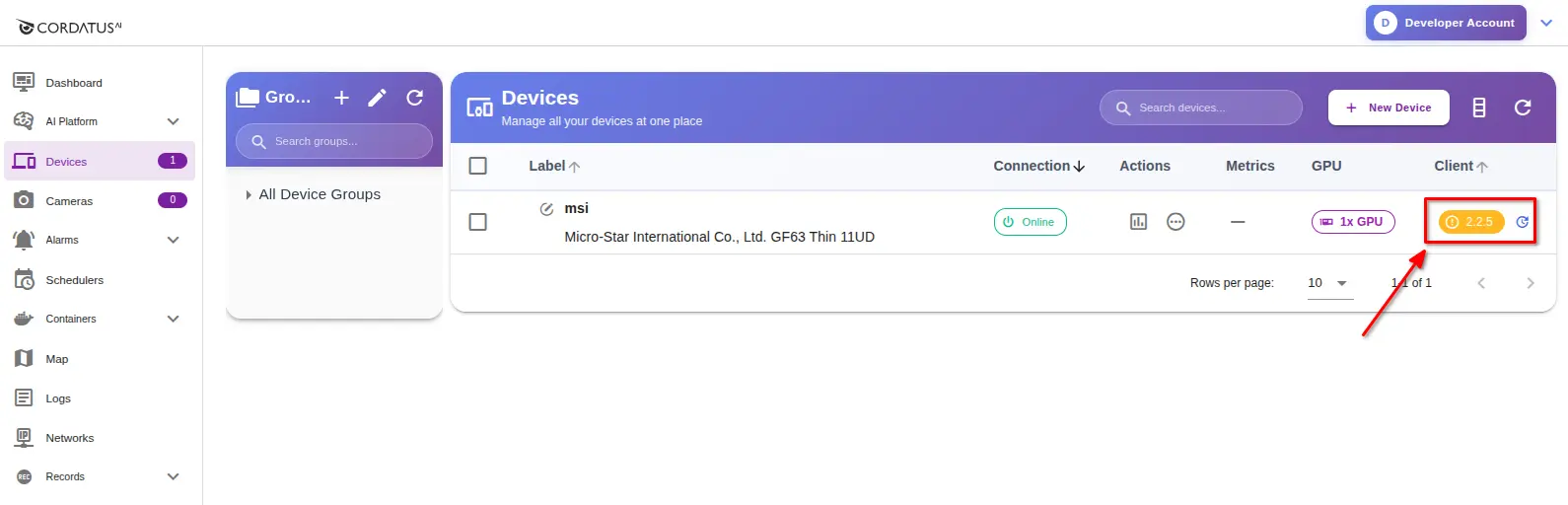Refresh the device groups list
This screenshot has height=505, width=1568.
click(415, 98)
